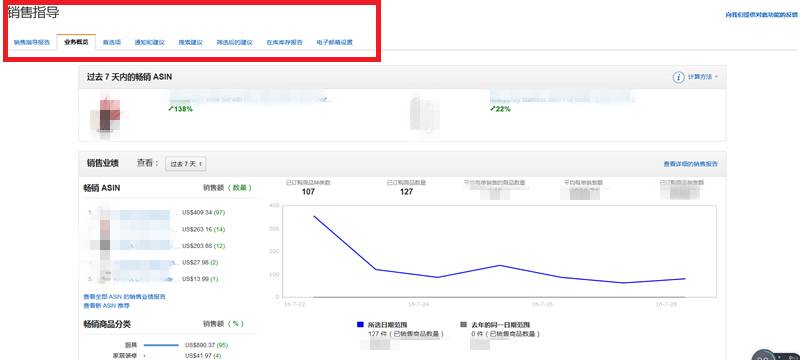Screen dimensions: 800x360
Task: Open the 过去7天 date range dropdown
Action: [186, 164]
